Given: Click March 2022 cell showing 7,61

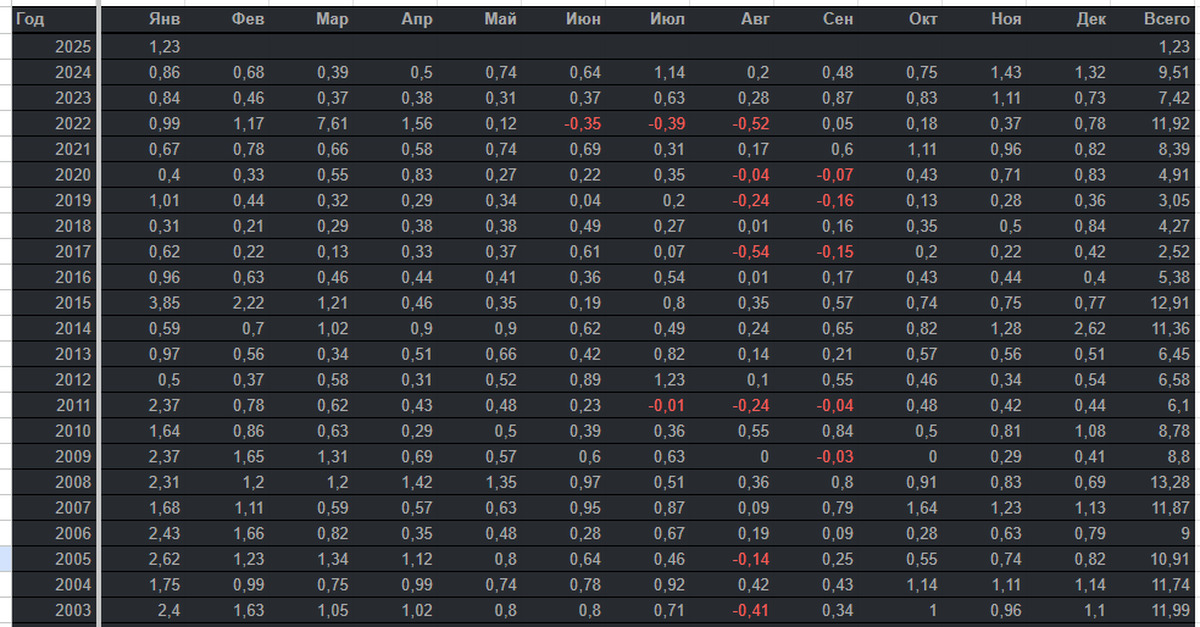Looking at the screenshot, I should coord(332,123).
